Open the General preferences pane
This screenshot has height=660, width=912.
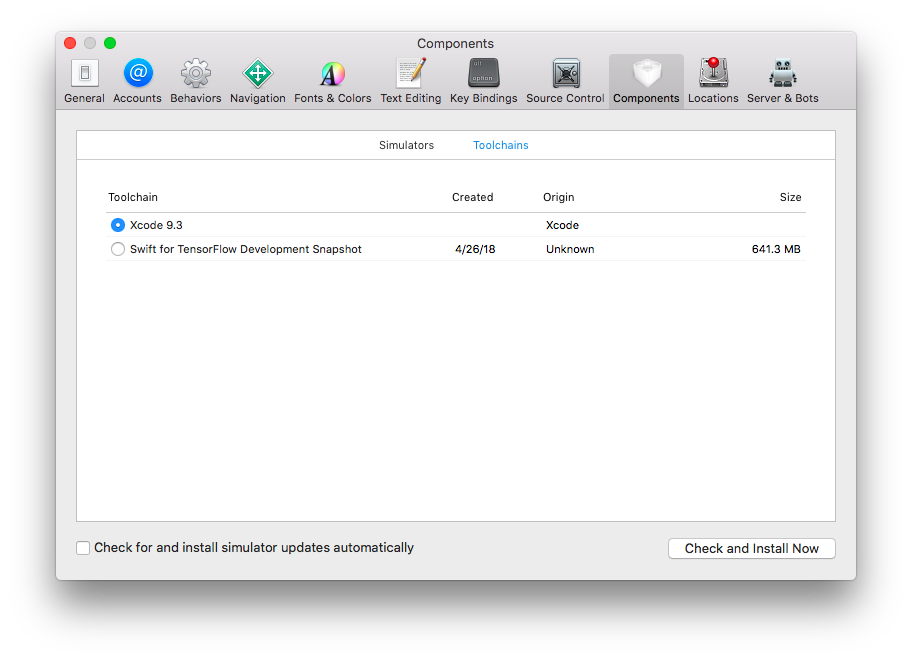(84, 81)
